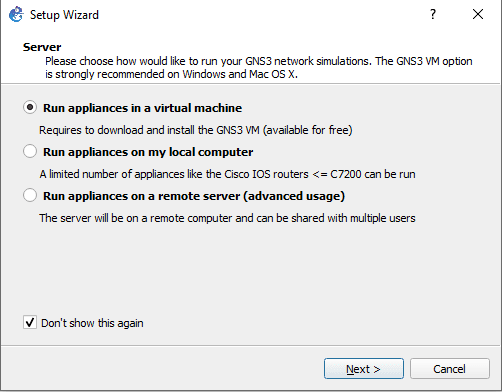Close the Setup Wizard window
The image size is (502, 392).
(x=478, y=14)
